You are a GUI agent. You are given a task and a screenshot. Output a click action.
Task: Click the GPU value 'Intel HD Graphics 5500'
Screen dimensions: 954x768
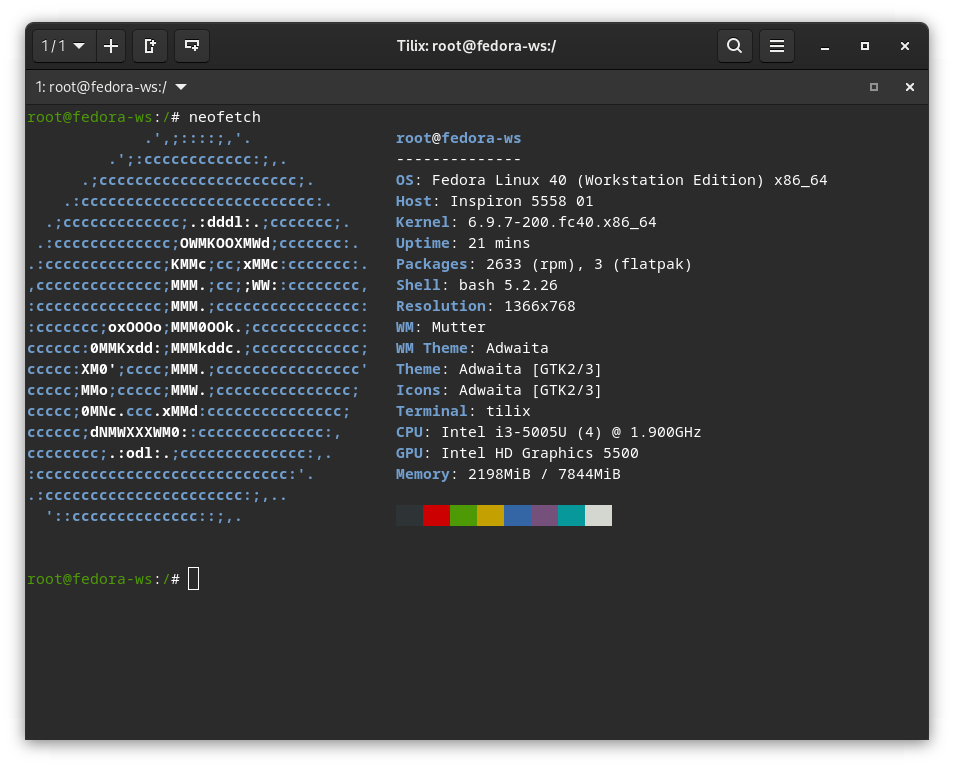(x=540, y=453)
